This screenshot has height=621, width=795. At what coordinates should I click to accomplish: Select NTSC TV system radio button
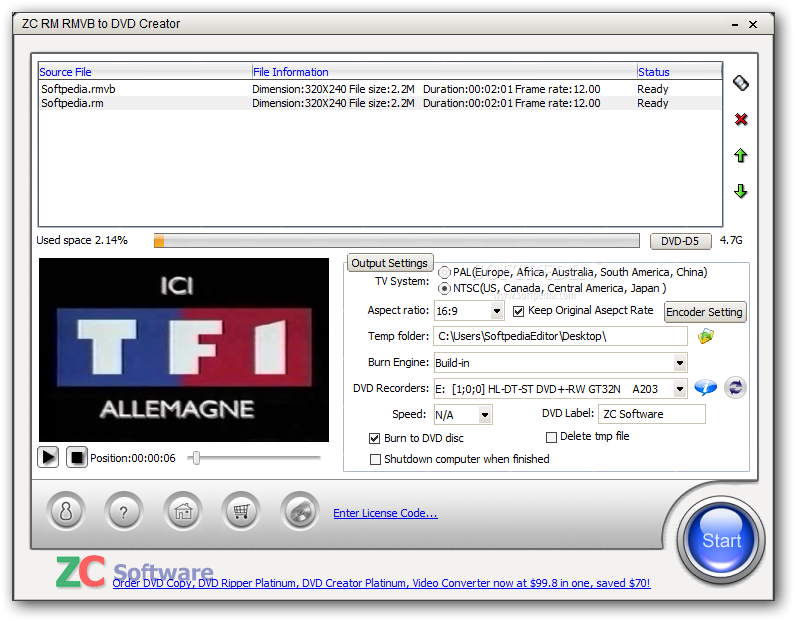(x=444, y=288)
